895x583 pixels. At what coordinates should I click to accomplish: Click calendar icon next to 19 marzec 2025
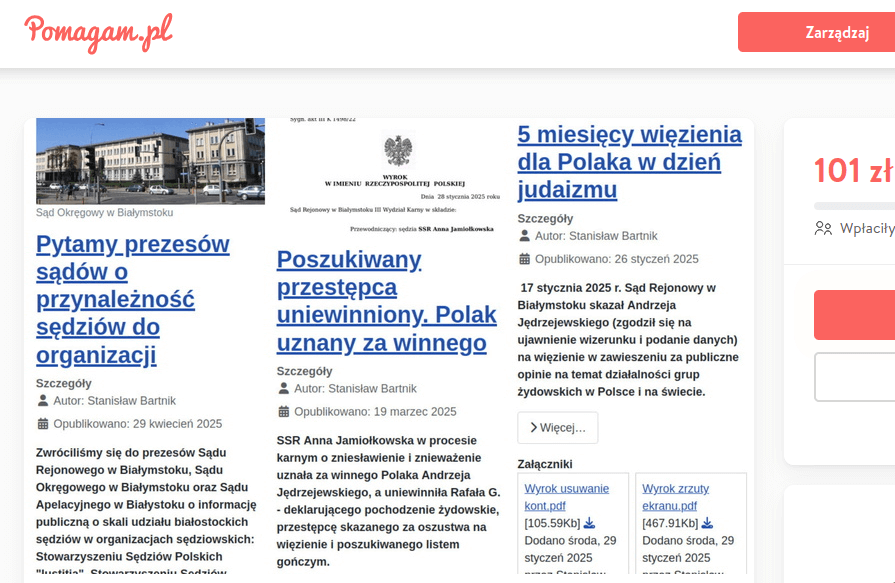pos(284,412)
